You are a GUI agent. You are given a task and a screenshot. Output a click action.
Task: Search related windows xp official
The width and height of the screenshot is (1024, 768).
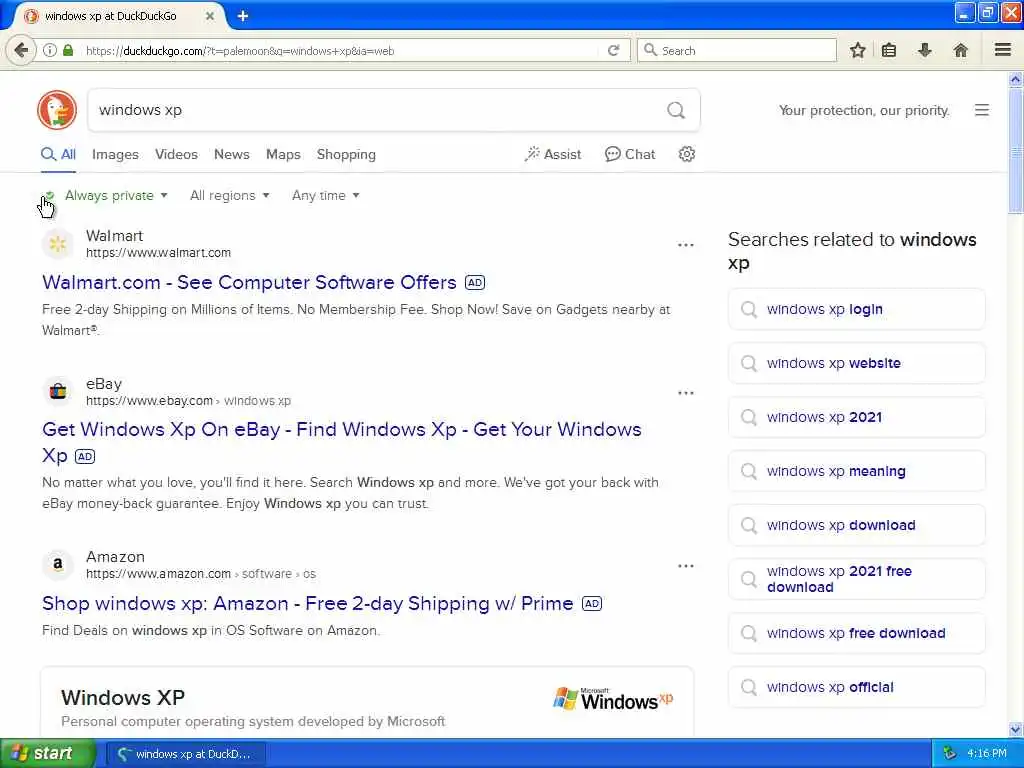point(856,687)
